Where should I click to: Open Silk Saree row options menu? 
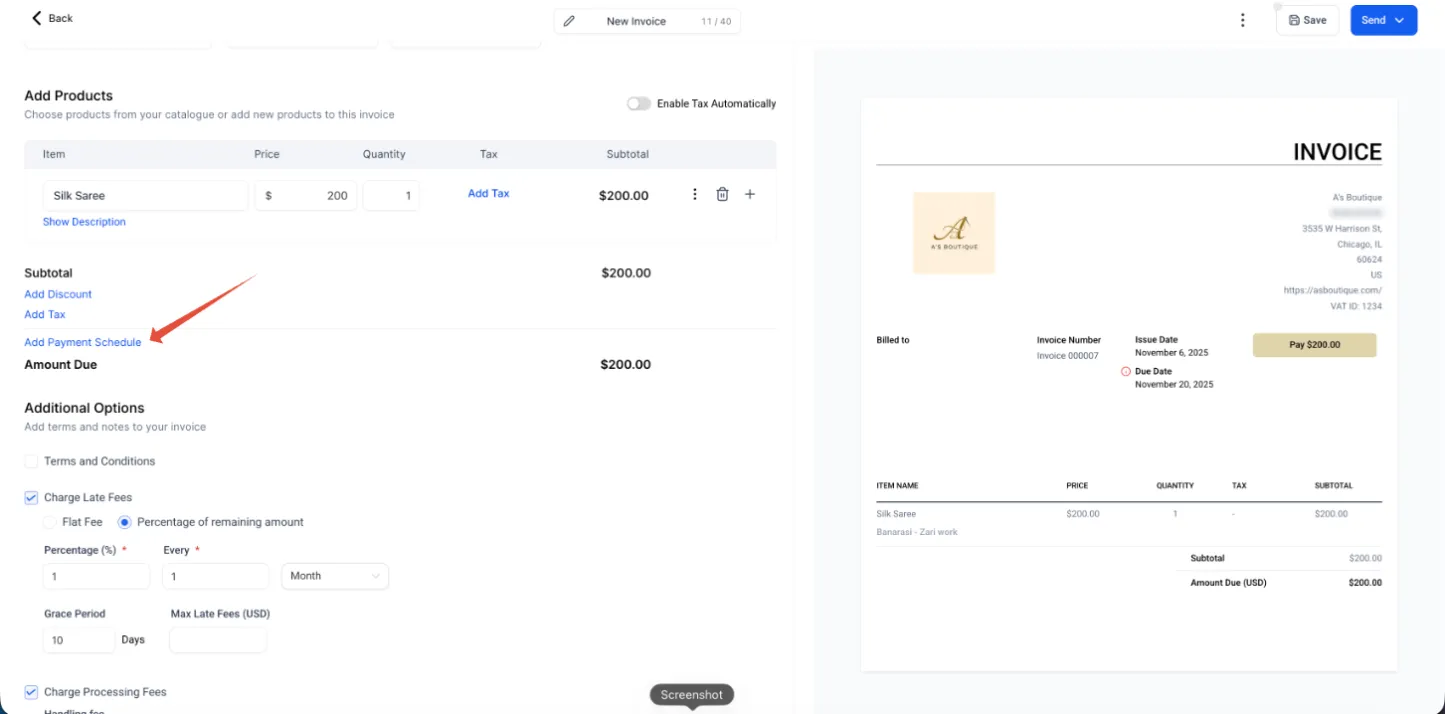pyautogui.click(x=695, y=194)
